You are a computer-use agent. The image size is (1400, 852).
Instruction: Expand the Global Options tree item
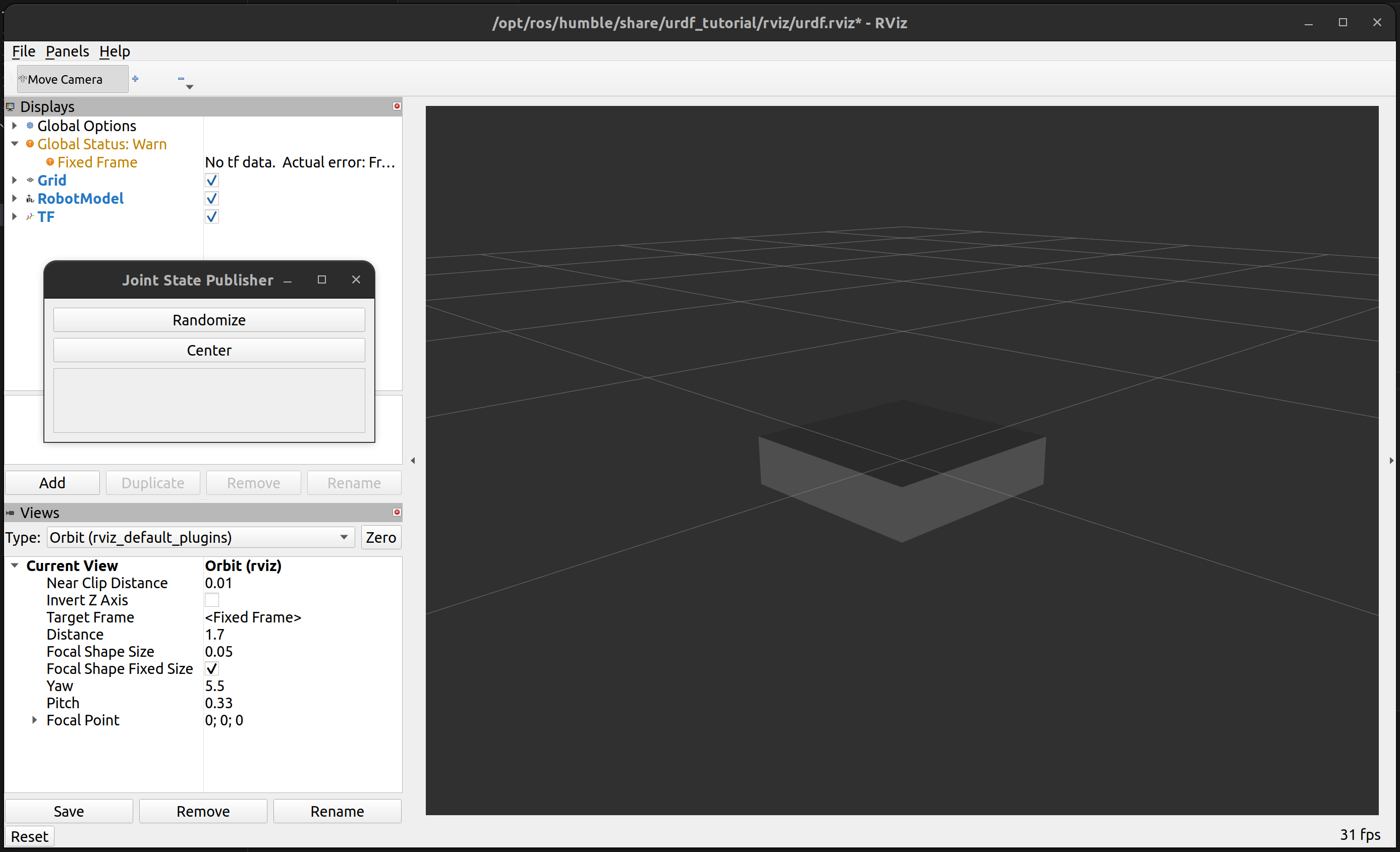click(x=15, y=126)
